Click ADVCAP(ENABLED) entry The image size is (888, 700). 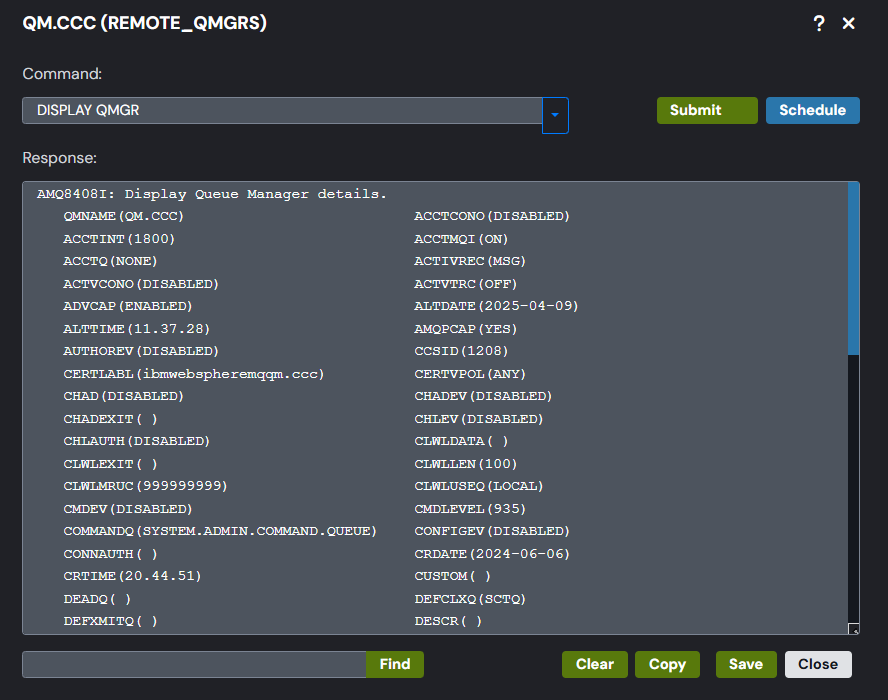pos(127,306)
